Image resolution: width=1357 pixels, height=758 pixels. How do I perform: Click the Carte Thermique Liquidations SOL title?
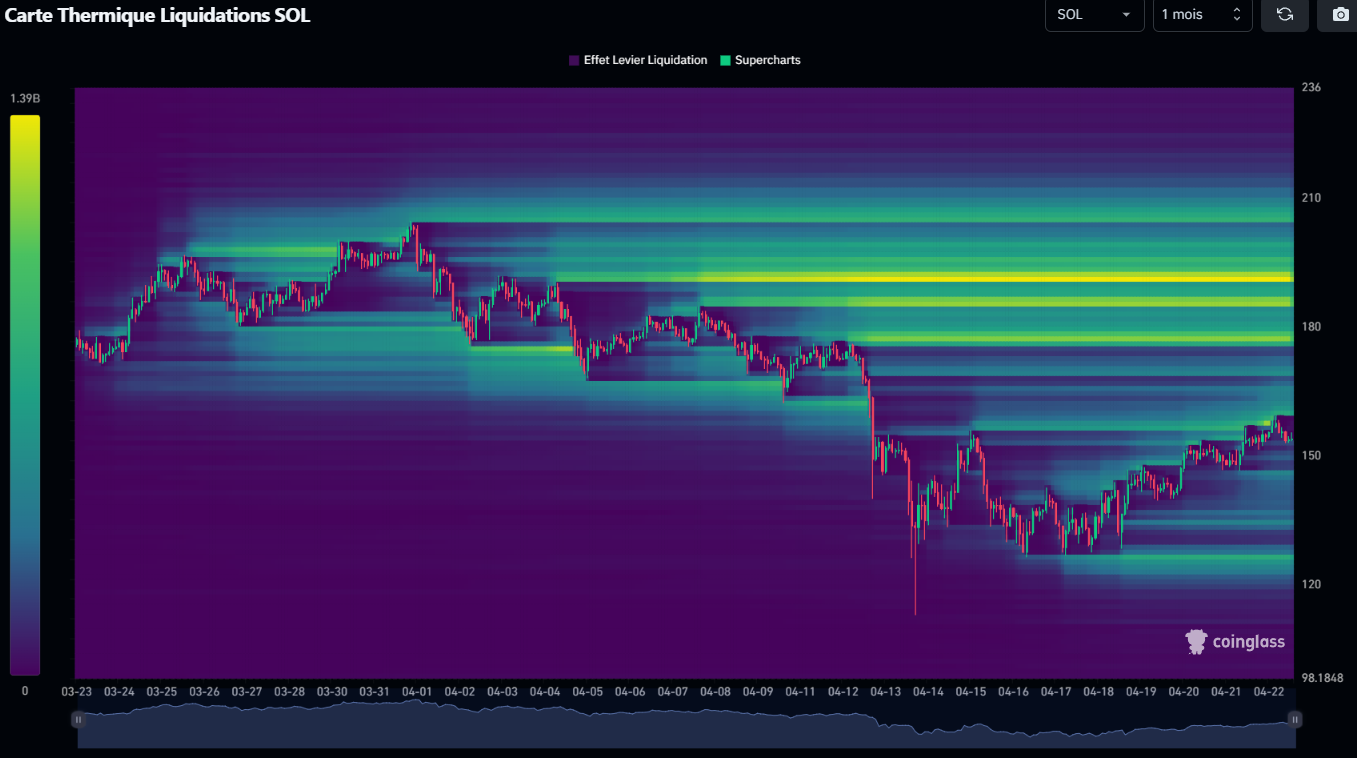coord(157,15)
